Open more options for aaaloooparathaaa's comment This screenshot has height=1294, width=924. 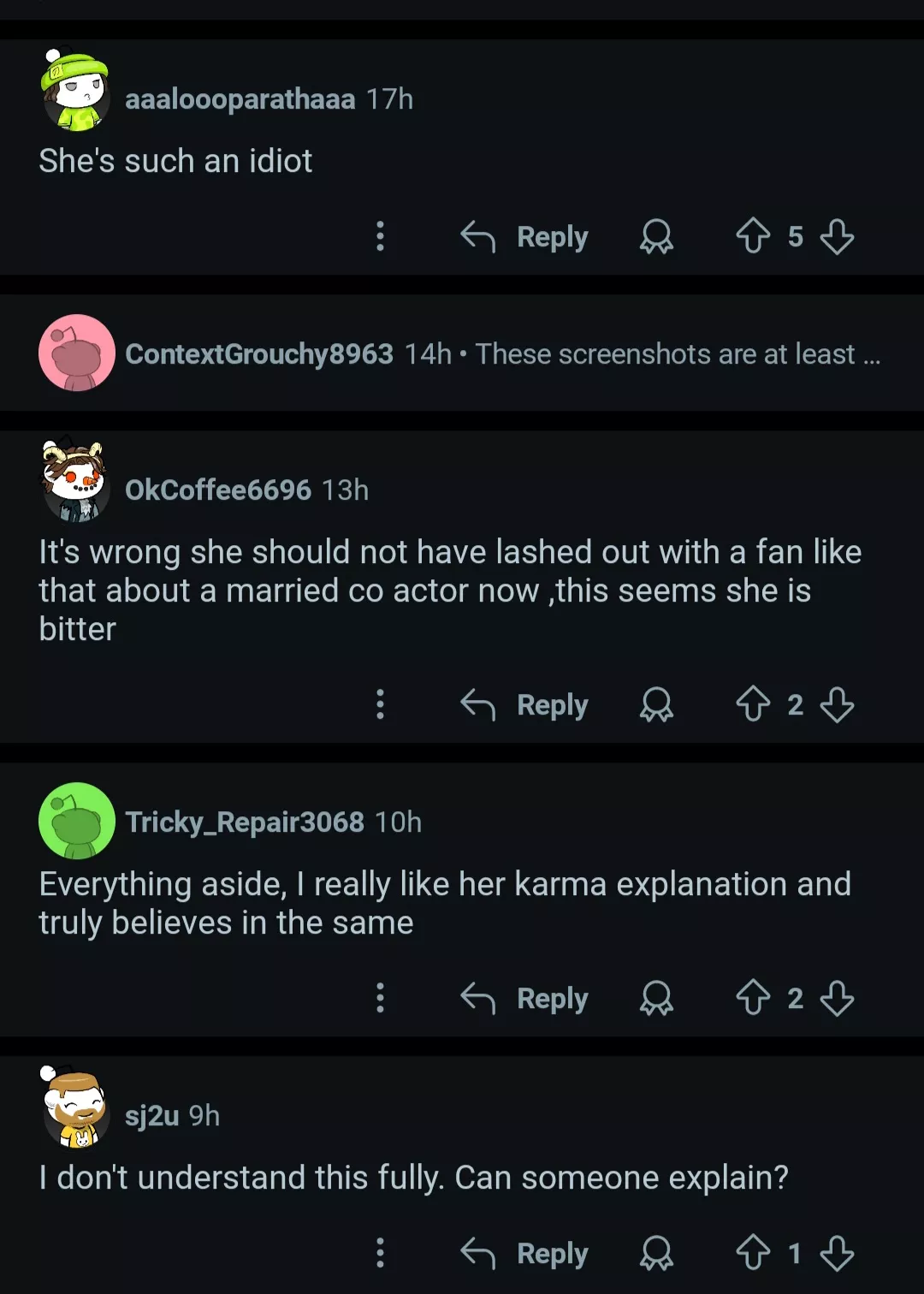[381, 236]
